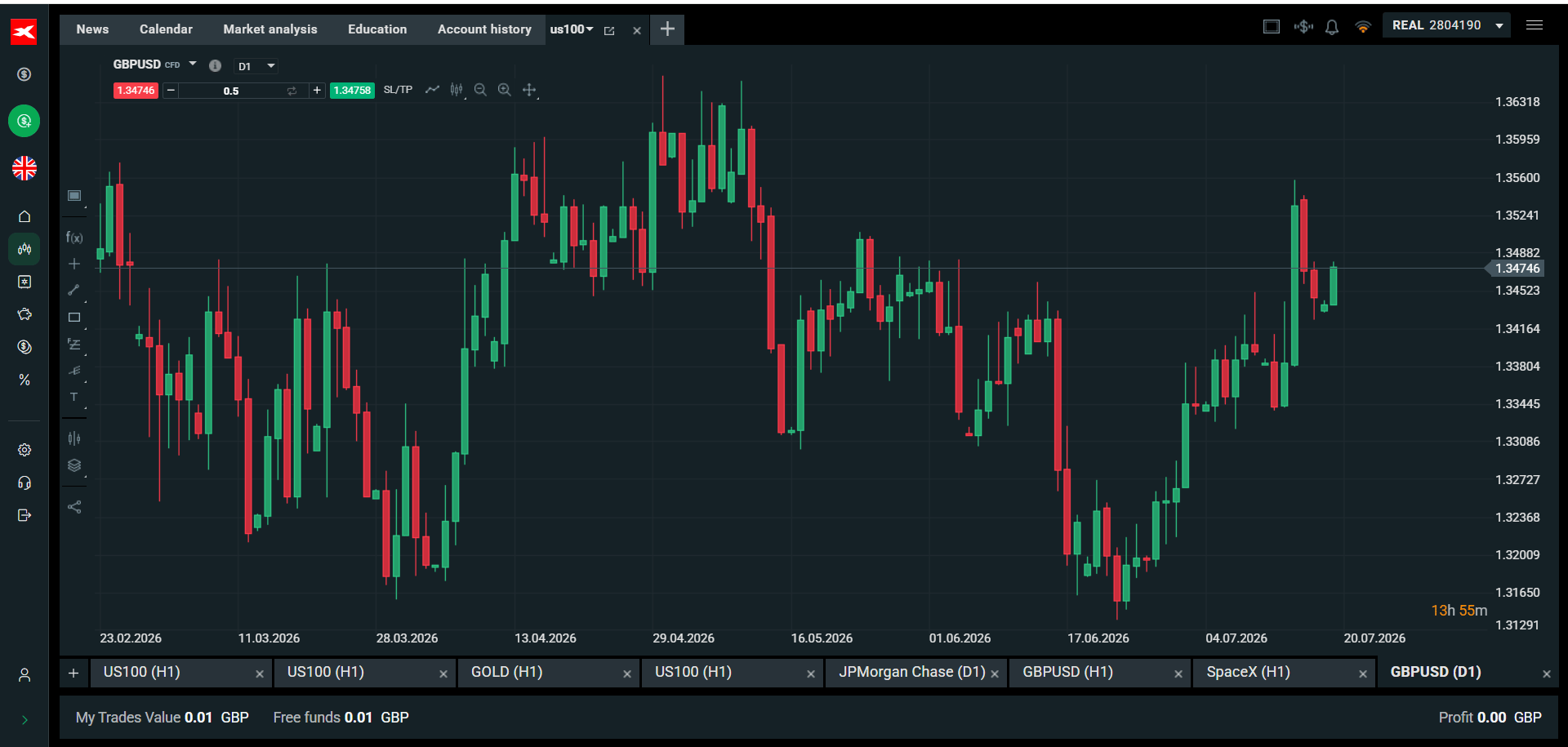
Task: Open the hamburger main menu
Action: pyautogui.click(x=1535, y=25)
